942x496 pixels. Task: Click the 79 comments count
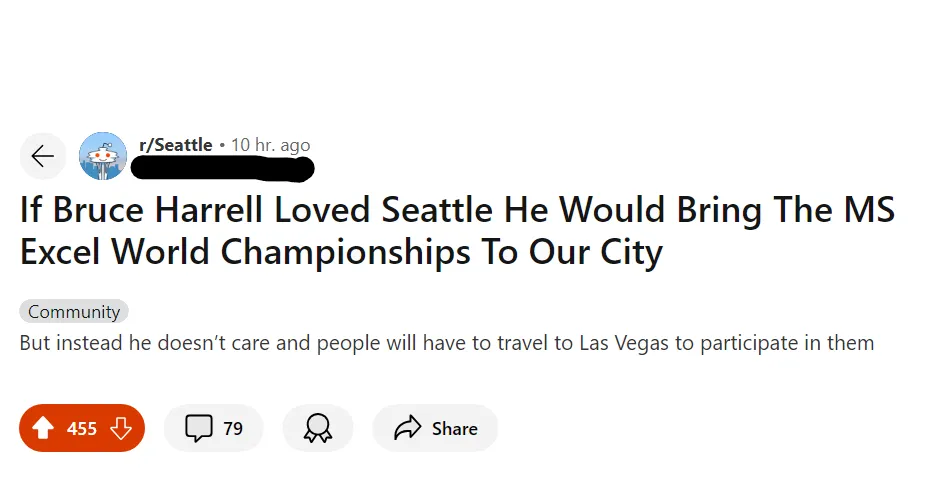233,429
